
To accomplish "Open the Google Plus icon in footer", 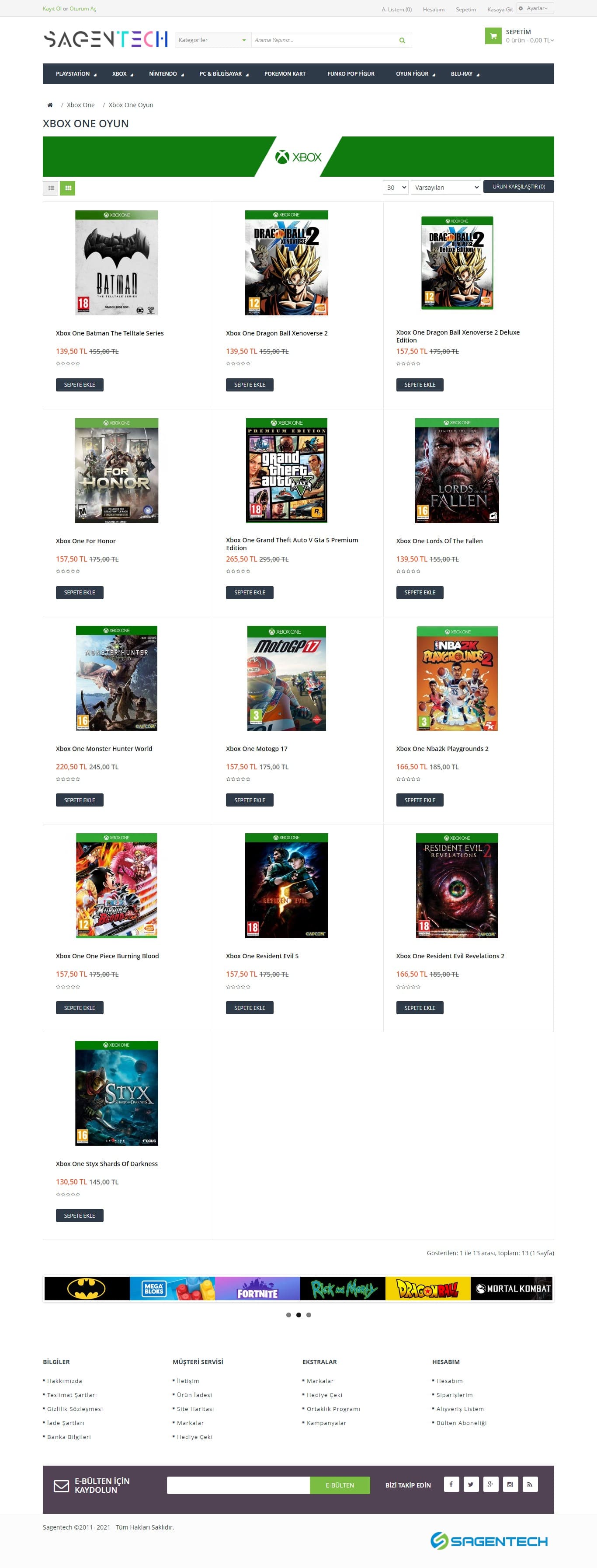I will (x=491, y=1484).
